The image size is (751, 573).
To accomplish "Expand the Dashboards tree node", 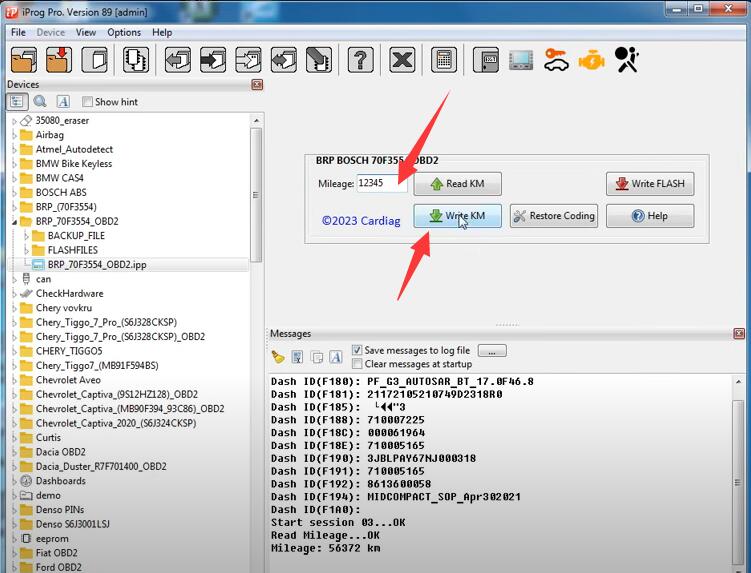I will [x=14, y=481].
